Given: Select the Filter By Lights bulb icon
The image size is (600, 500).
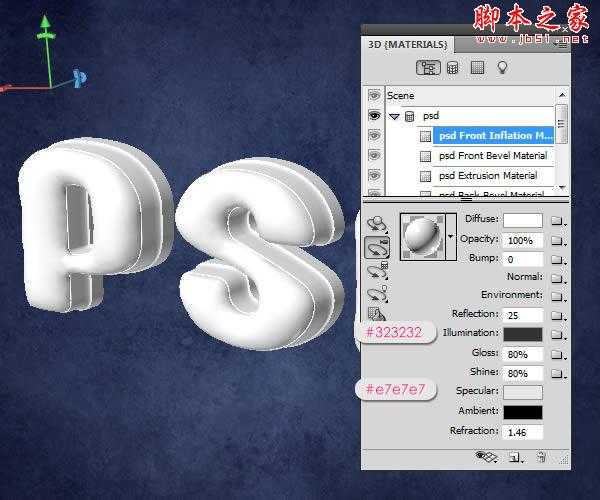Looking at the screenshot, I should pyautogui.click(x=502, y=67).
